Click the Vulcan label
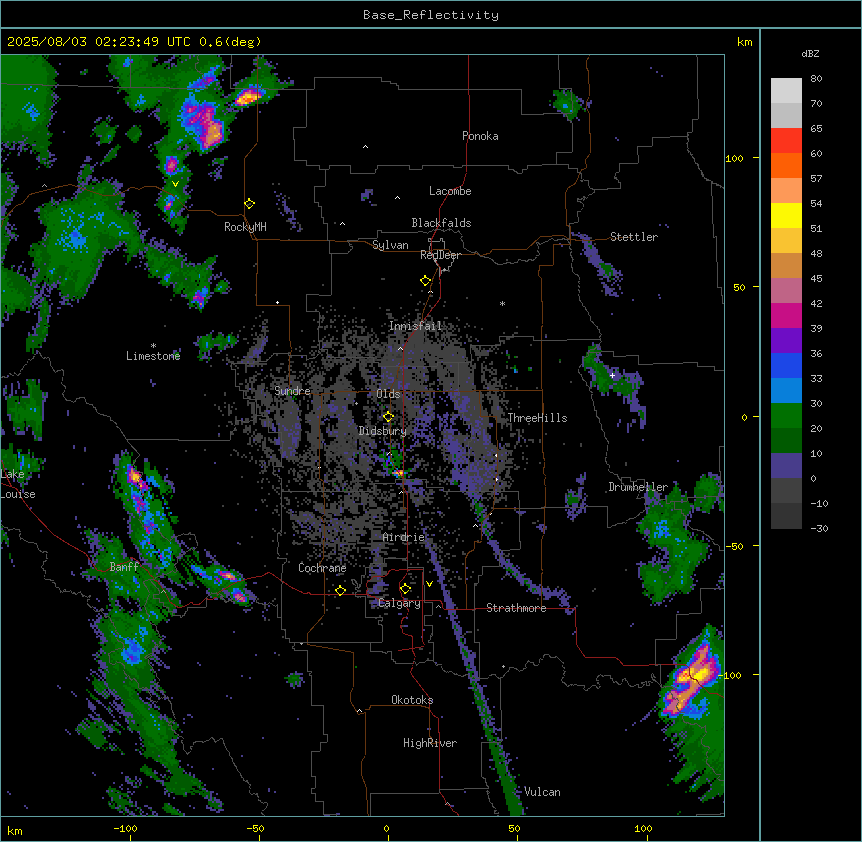This screenshot has height=842, width=862. (542, 792)
